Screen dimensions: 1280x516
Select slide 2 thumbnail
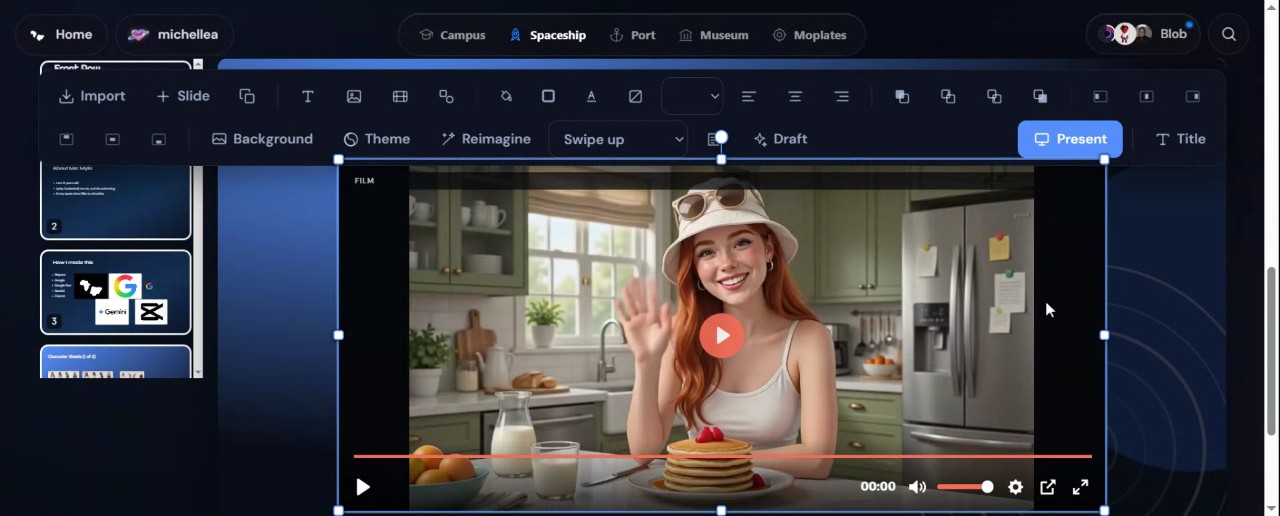click(x=116, y=200)
